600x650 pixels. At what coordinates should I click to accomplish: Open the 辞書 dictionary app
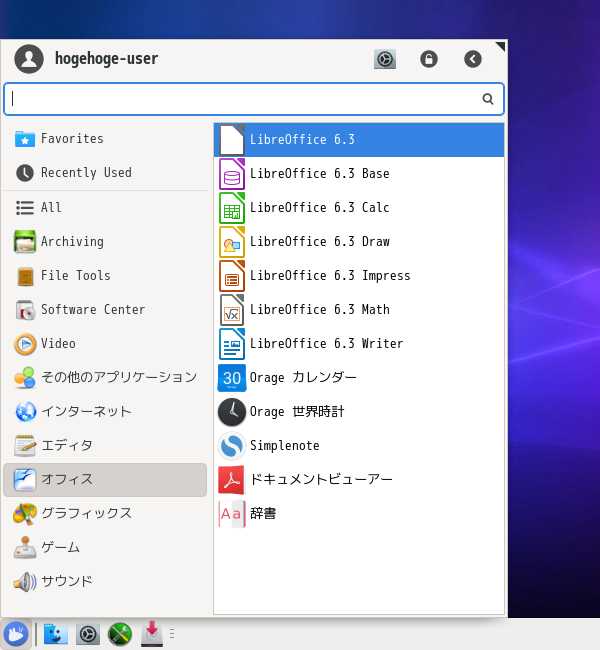point(359,514)
